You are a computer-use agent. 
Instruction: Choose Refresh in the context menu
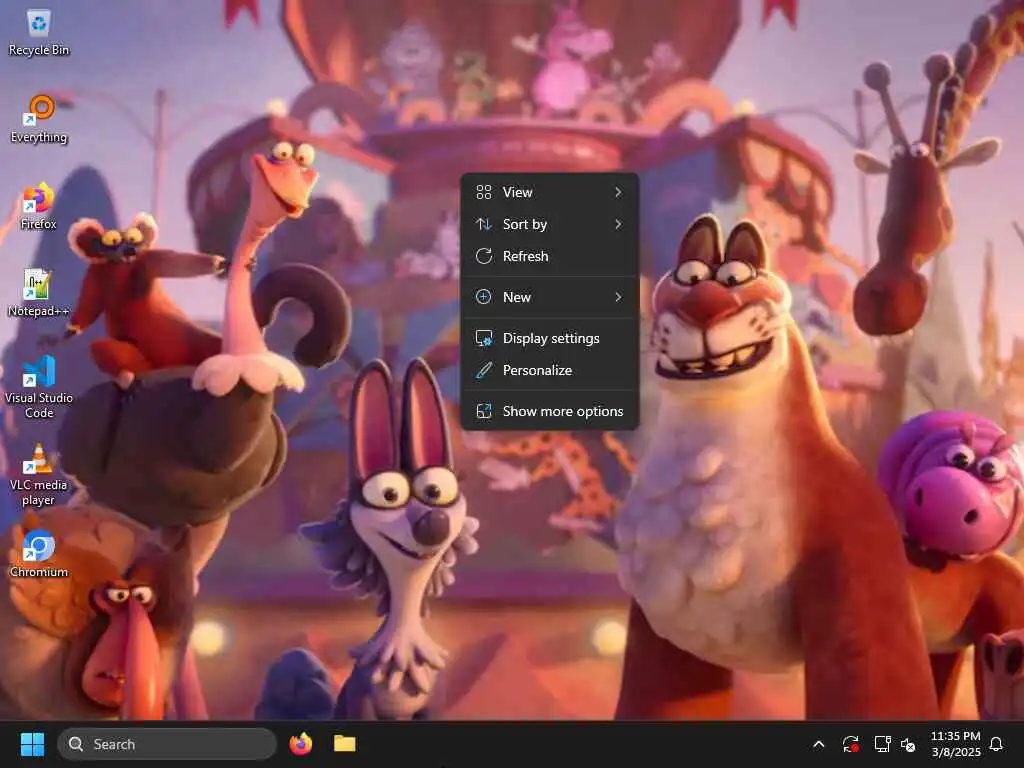pyautogui.click(x=550, y=256)
